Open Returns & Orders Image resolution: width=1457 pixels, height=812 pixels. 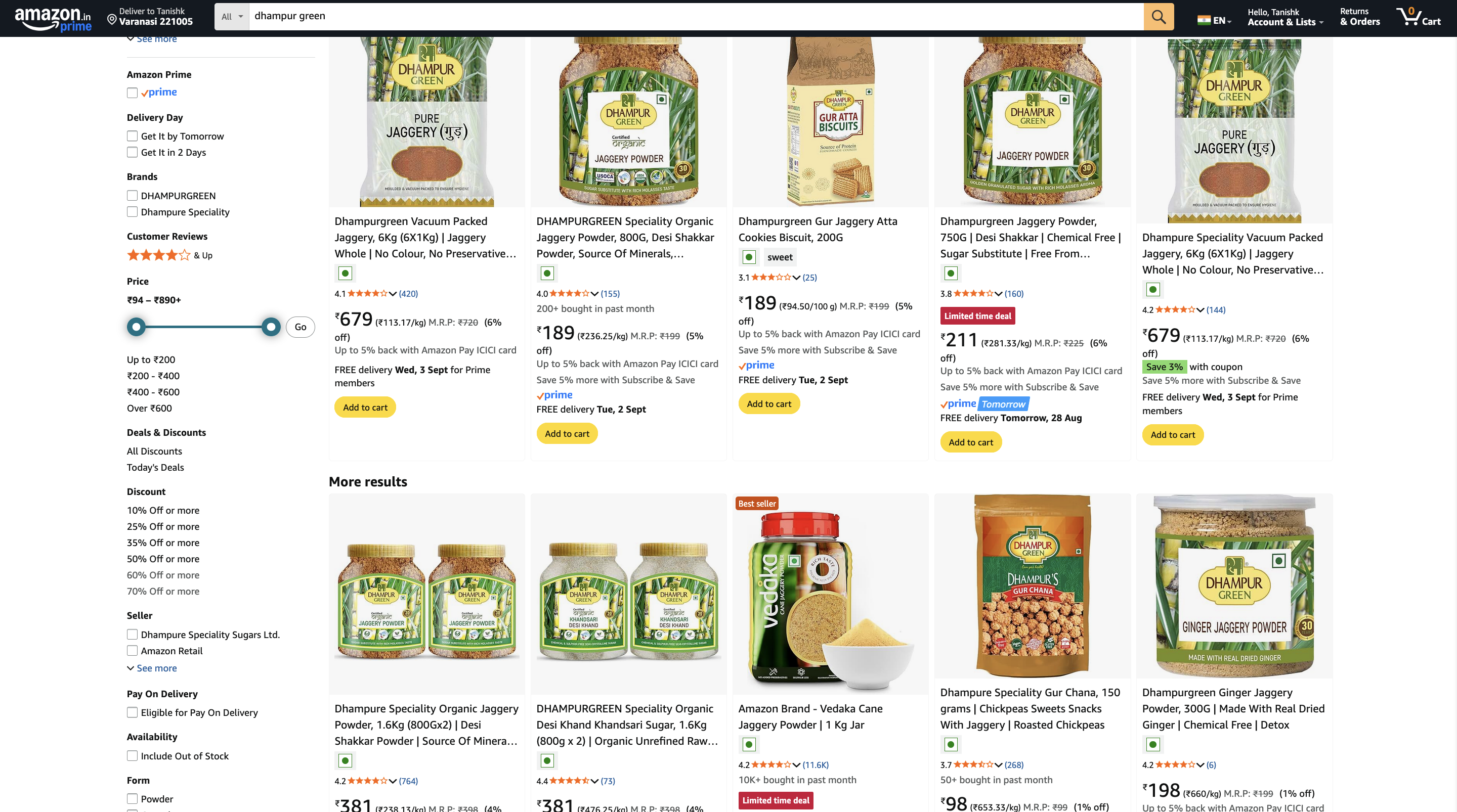[1360, 17]
